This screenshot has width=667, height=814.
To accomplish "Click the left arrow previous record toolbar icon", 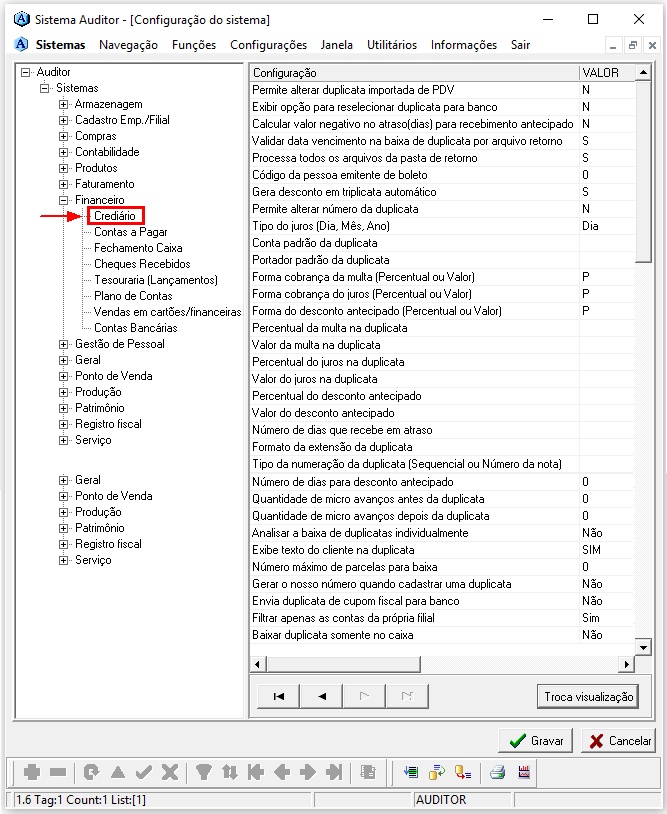I will click(281, 772).
